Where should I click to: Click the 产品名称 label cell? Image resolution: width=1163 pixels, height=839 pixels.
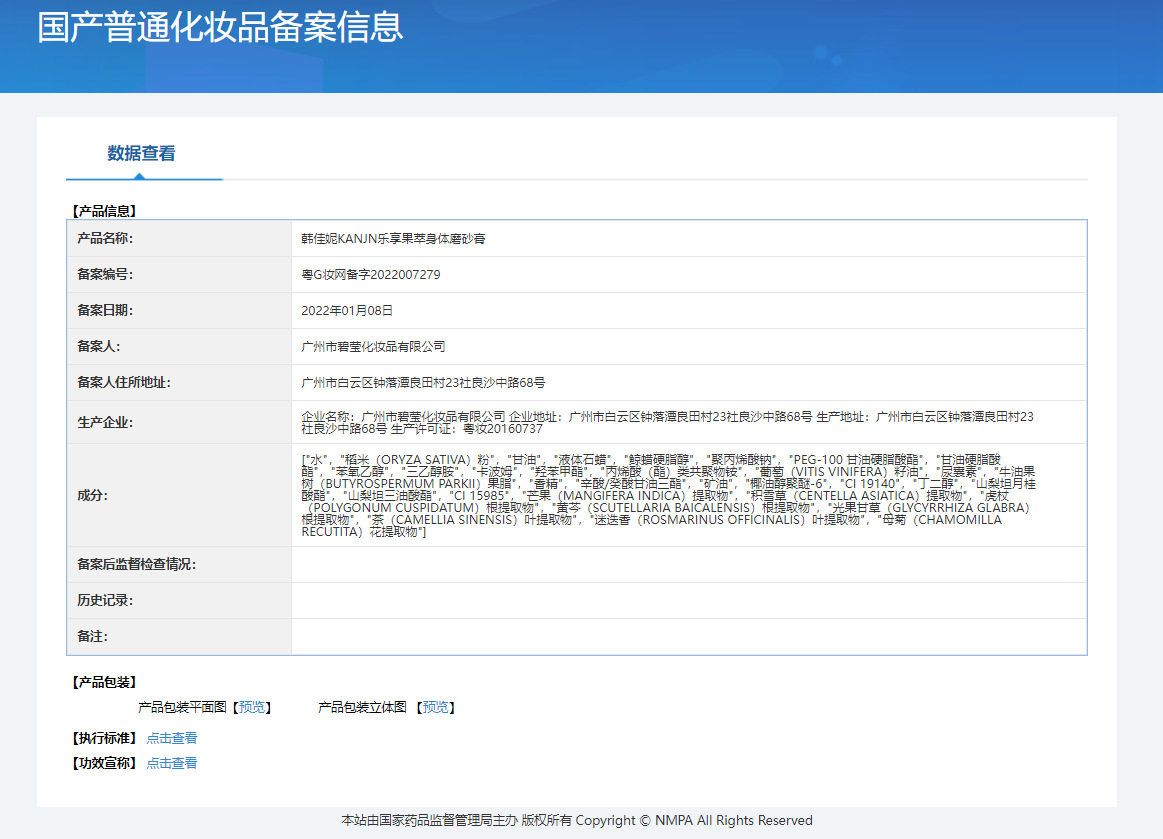[x=179, y=239]
